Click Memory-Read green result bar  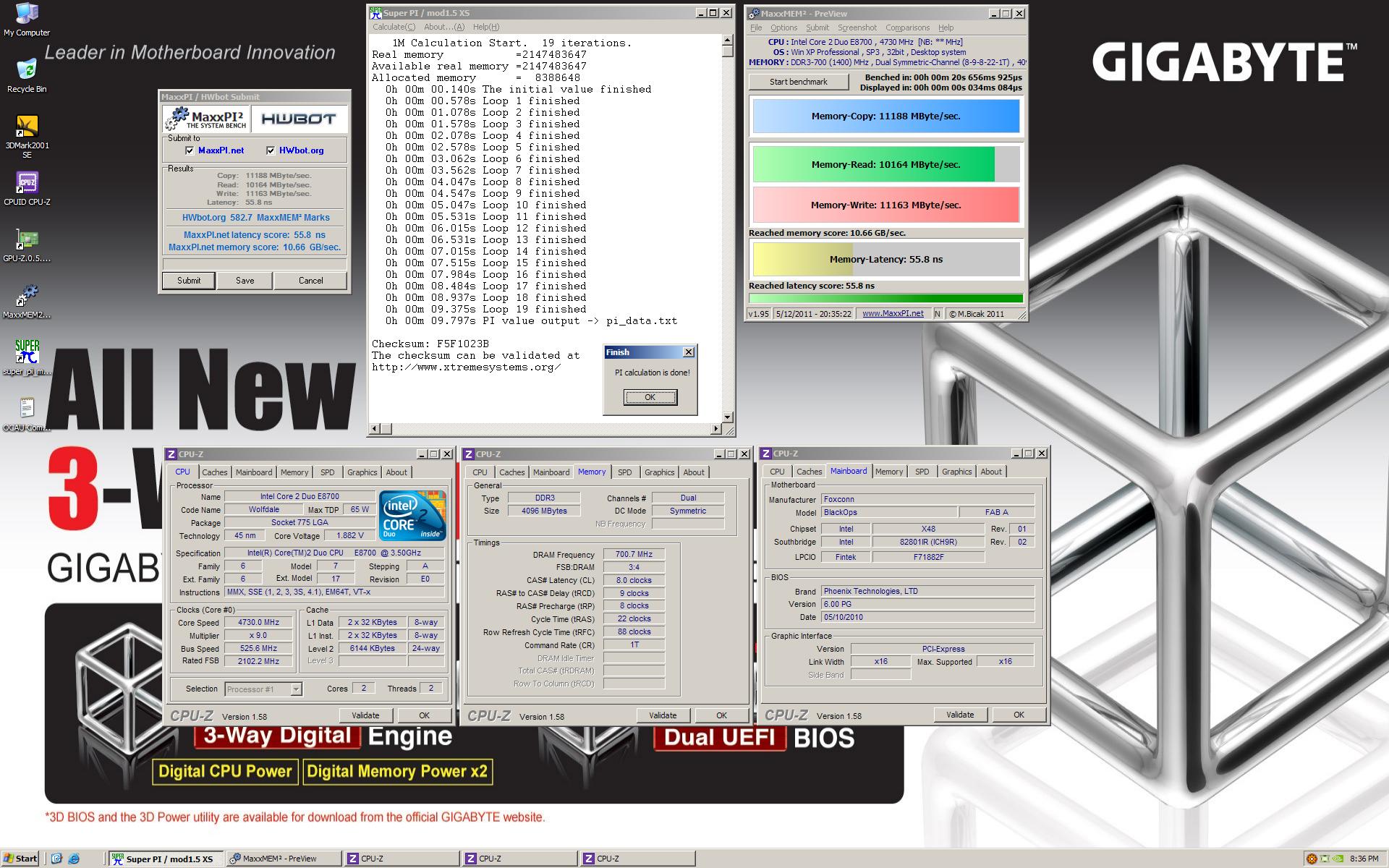coord(886,164)
